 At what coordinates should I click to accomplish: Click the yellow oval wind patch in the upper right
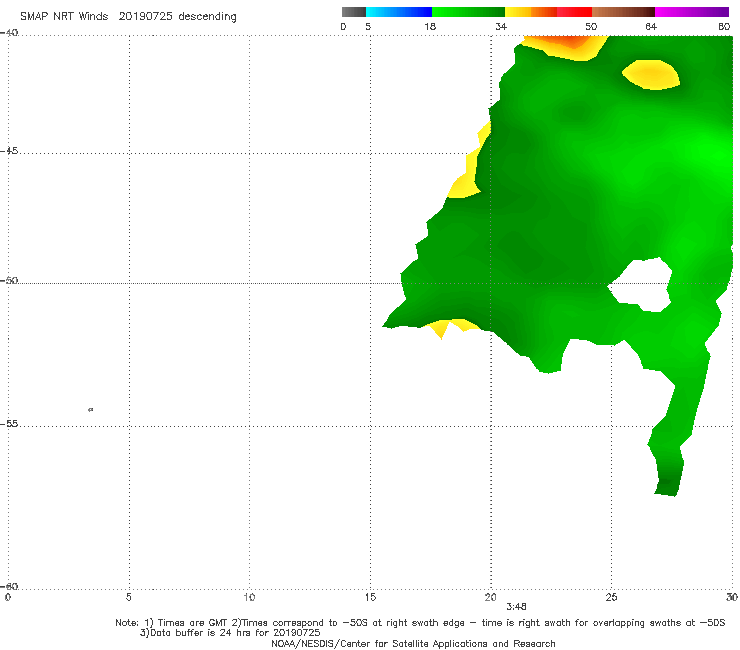click(x=651, y=75)
